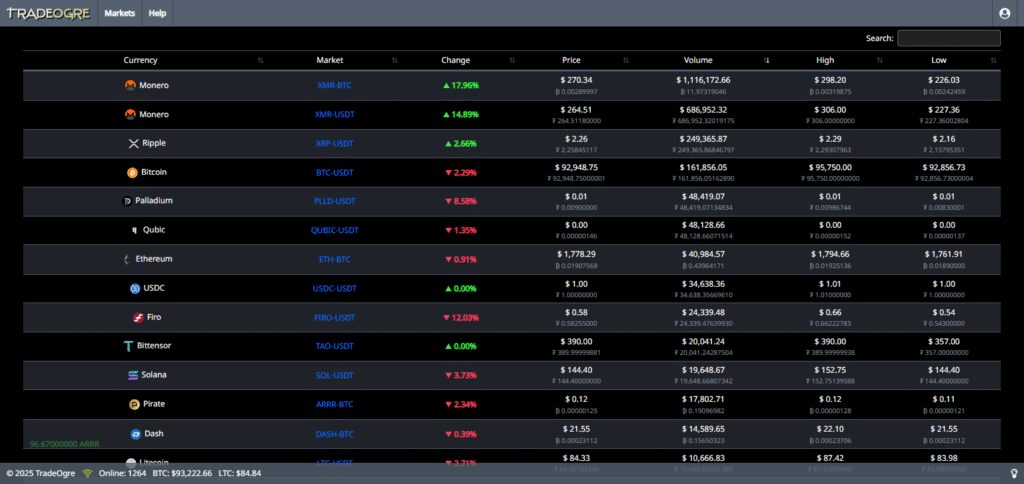Click the blue Dash coin icon
This screenshot has width=1024, height=484.
pyautogui.click(x=136, y=434)
